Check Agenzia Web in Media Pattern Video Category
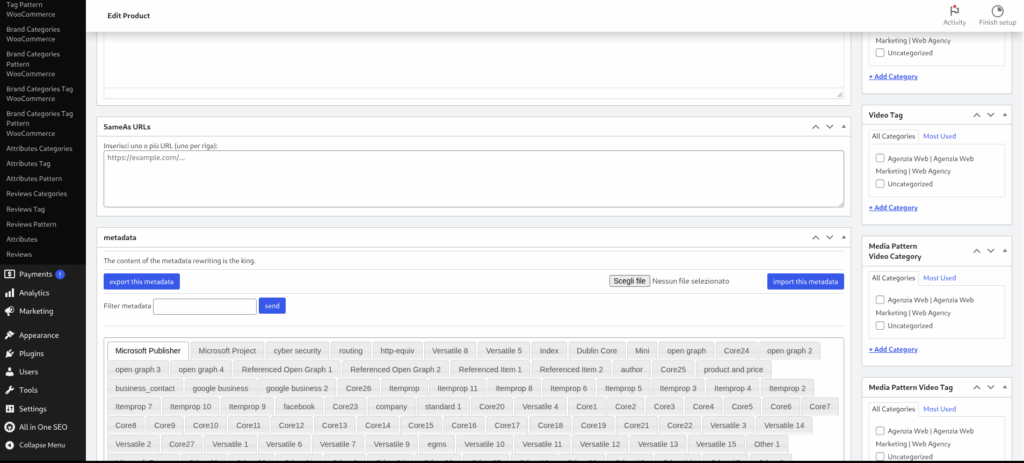This screenshot has width=1024, height=463. click(880, 300)
